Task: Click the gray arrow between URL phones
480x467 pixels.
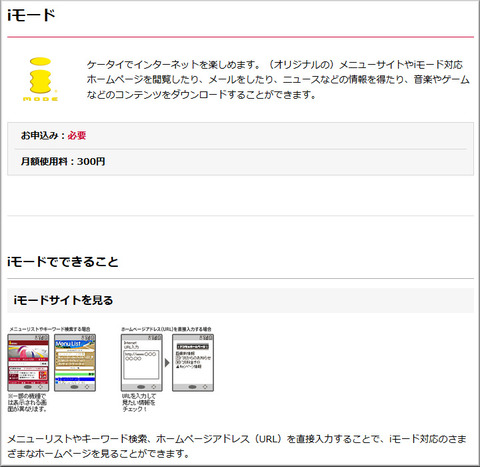Action: tap(167, 362)
